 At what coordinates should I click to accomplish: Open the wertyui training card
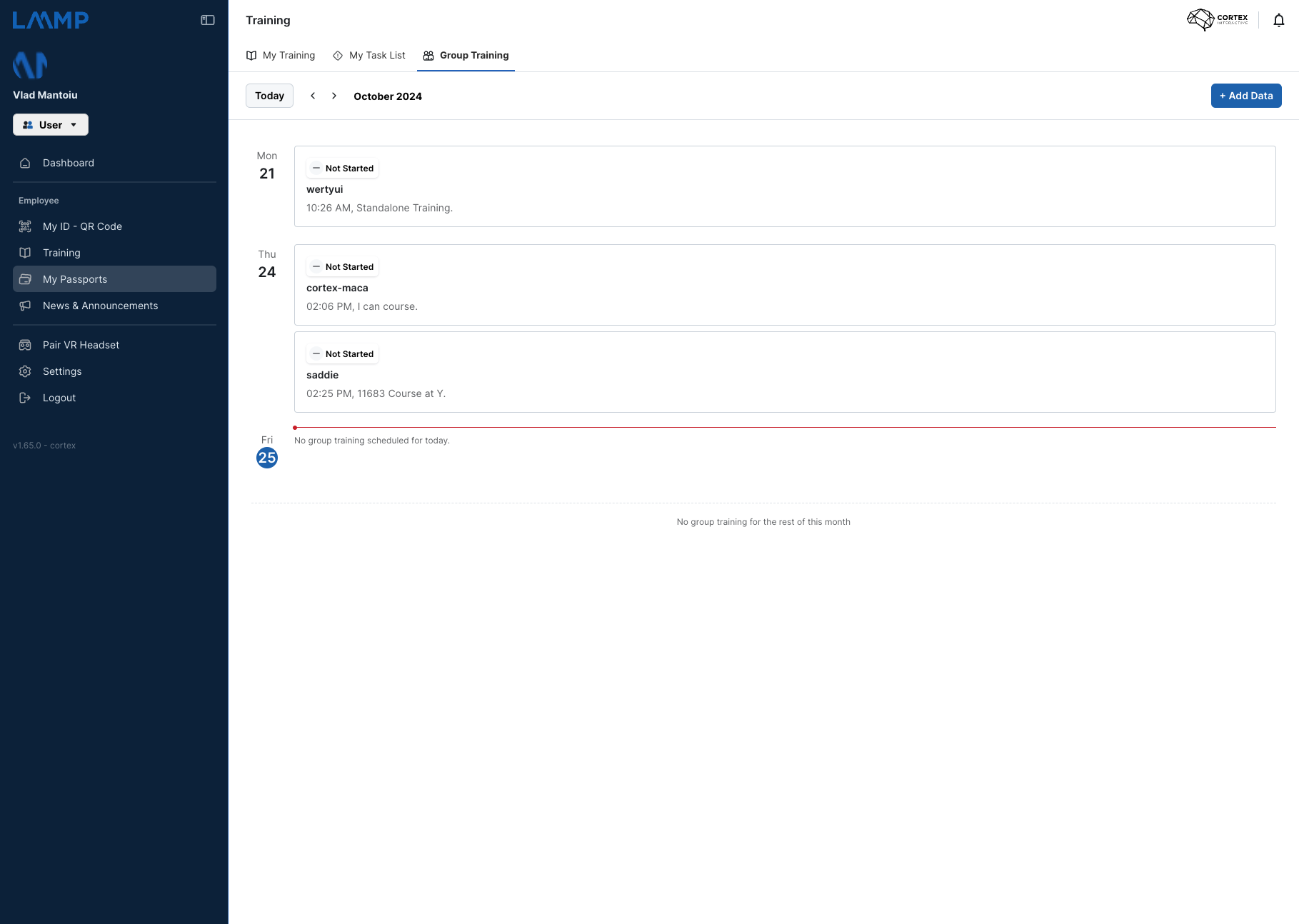785,186
